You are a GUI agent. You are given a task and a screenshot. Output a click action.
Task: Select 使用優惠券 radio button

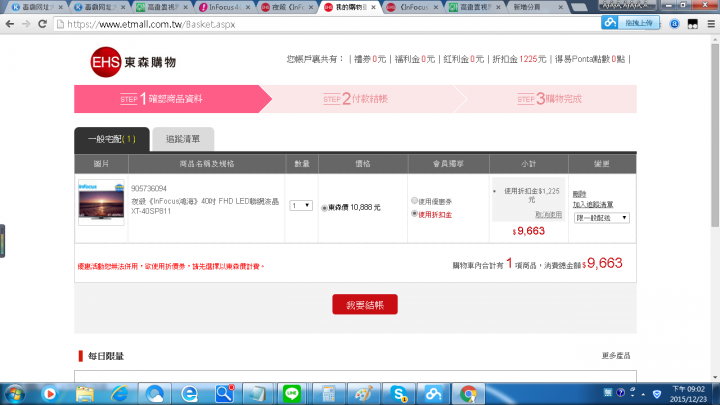click(x=414, y=201)
